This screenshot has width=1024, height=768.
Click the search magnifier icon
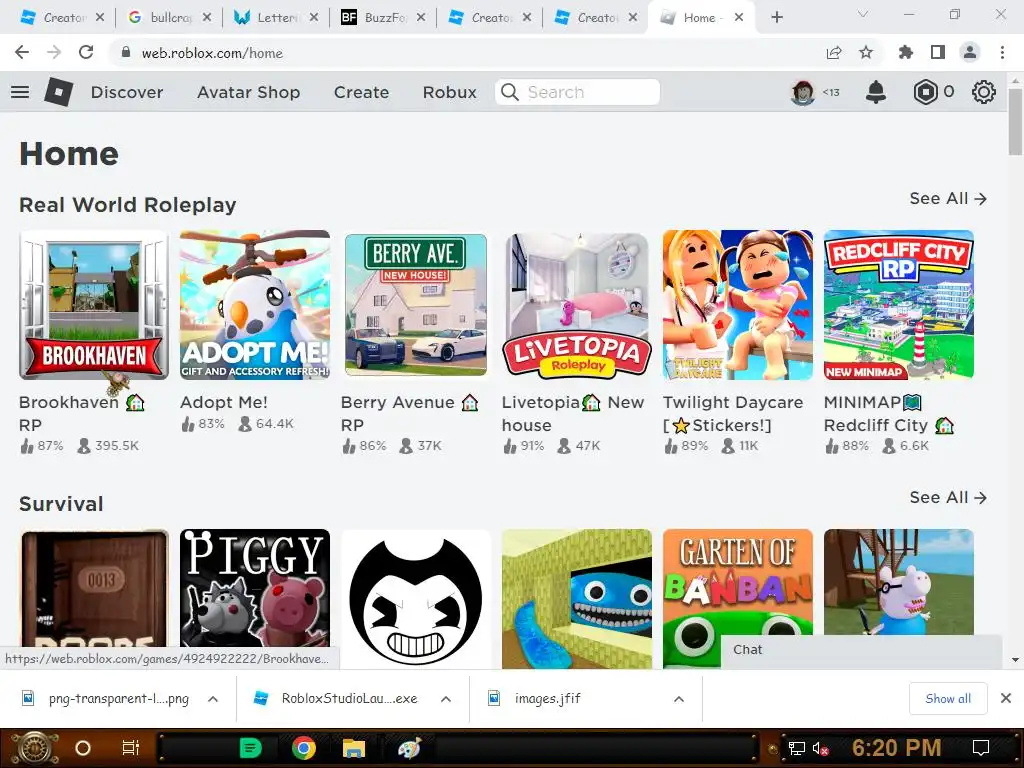tap(510, 92)
